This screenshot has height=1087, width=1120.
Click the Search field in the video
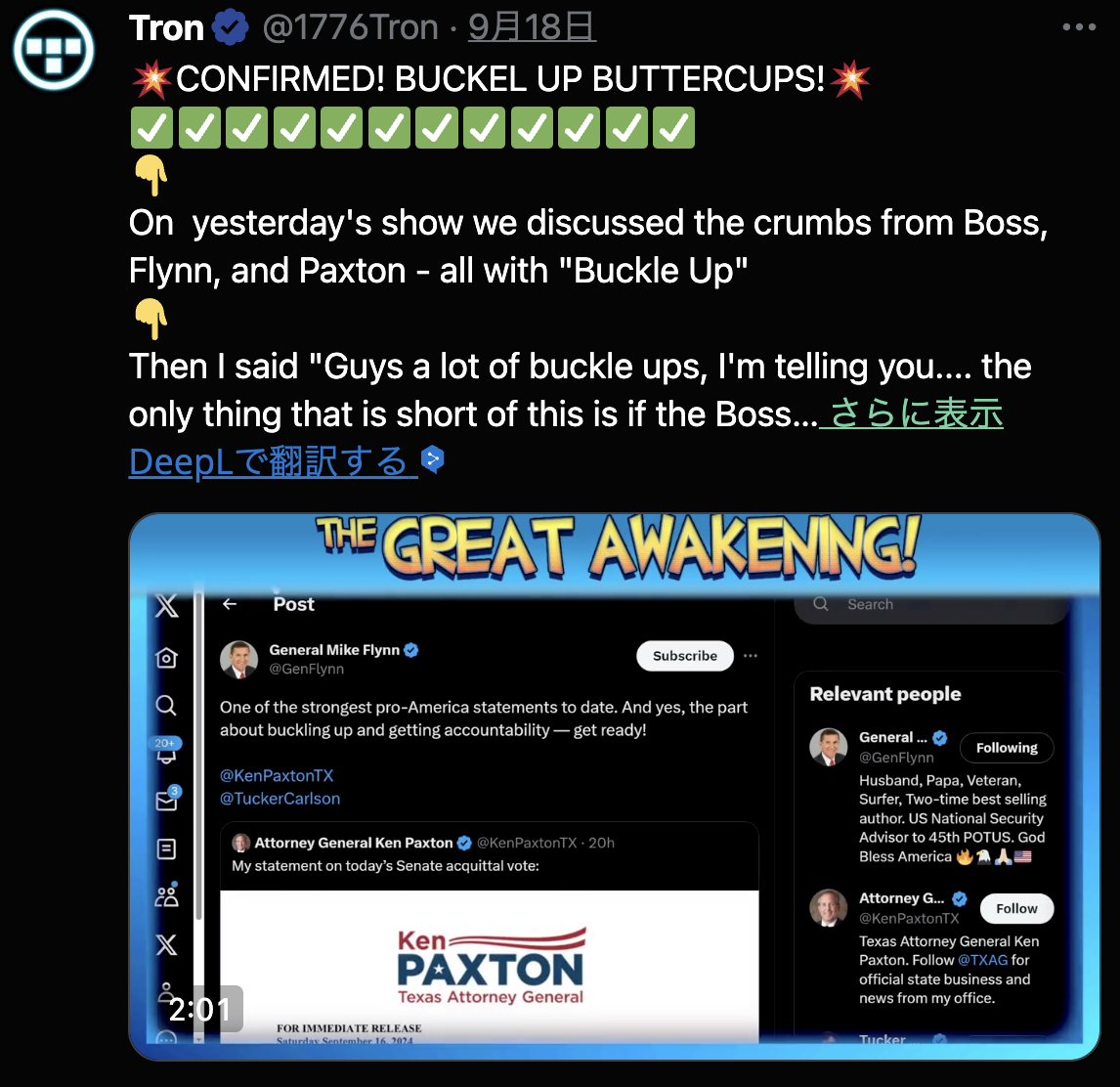tap(931, 605)
